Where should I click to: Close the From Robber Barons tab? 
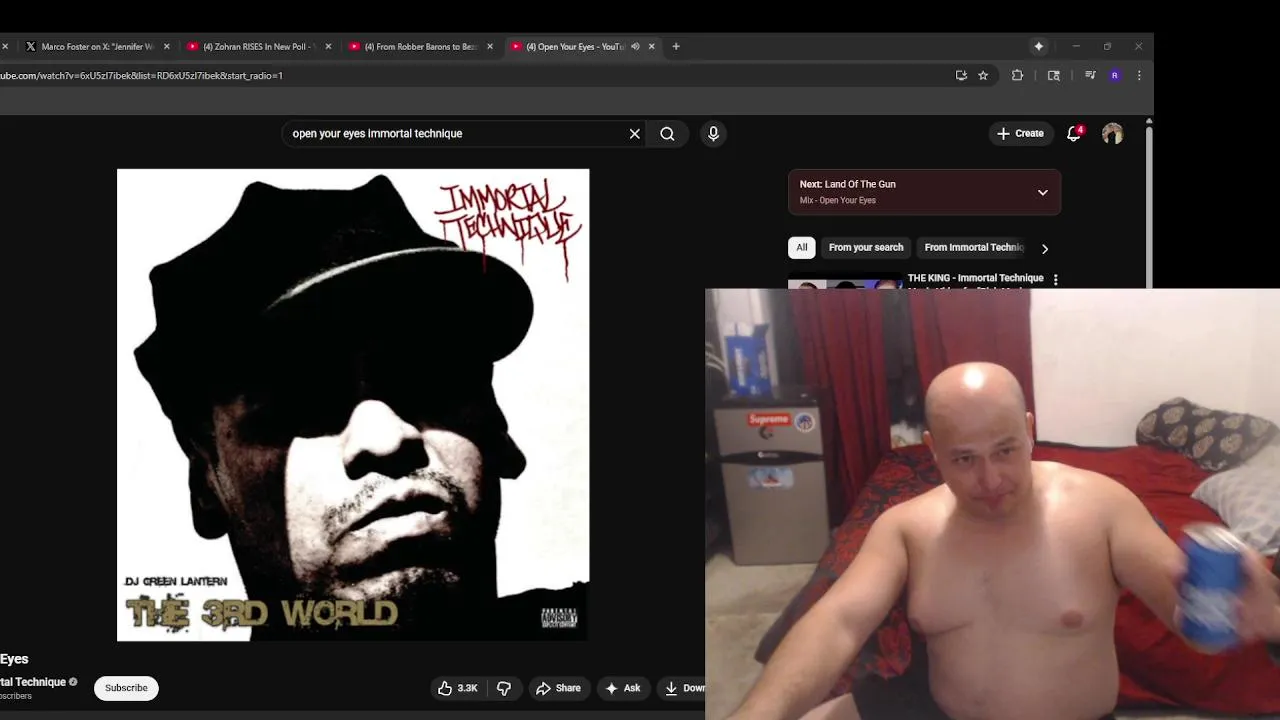[x=490, y=46]
